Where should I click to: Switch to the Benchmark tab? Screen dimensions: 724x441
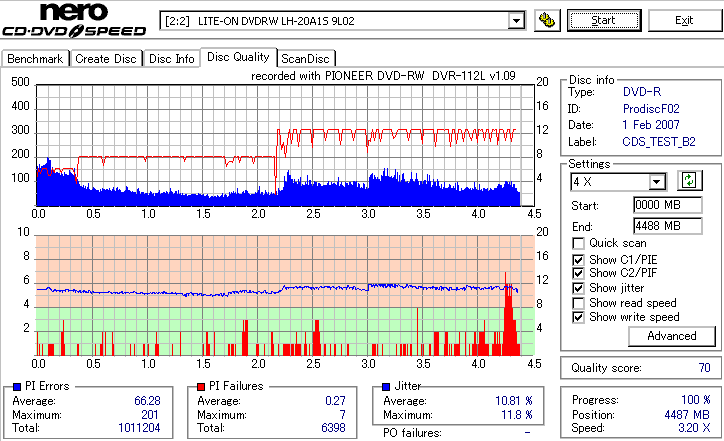point(35,59)
